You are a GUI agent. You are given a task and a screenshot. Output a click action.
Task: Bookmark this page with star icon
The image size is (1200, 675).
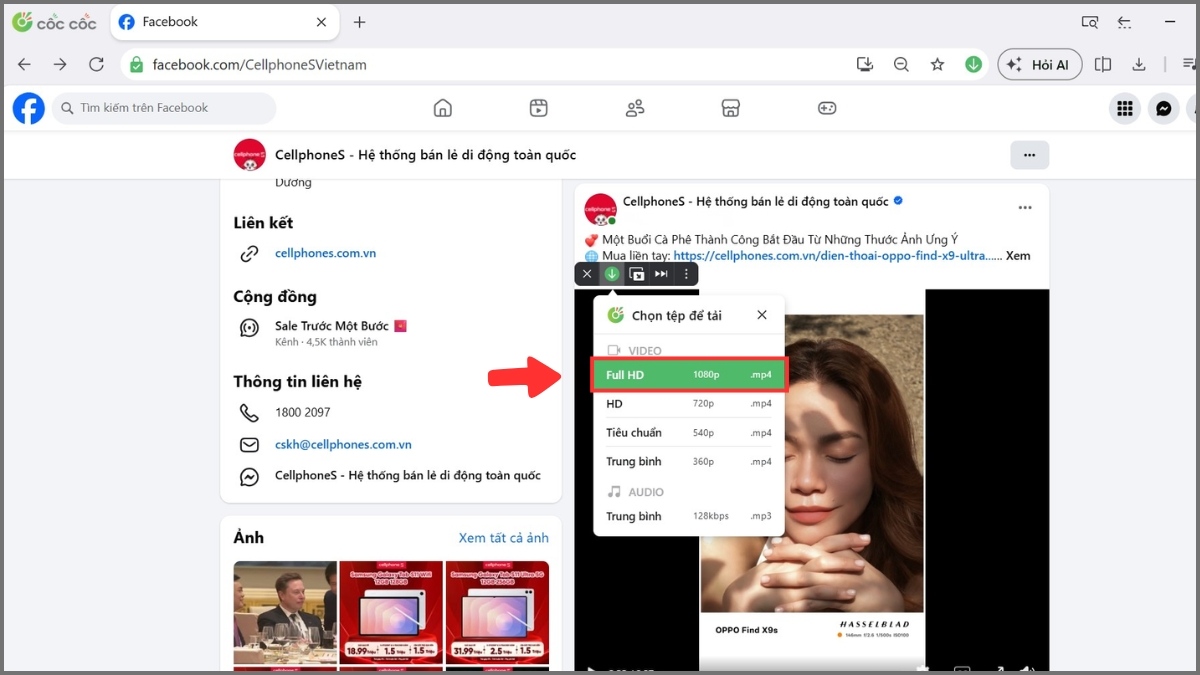click(937, 64)
